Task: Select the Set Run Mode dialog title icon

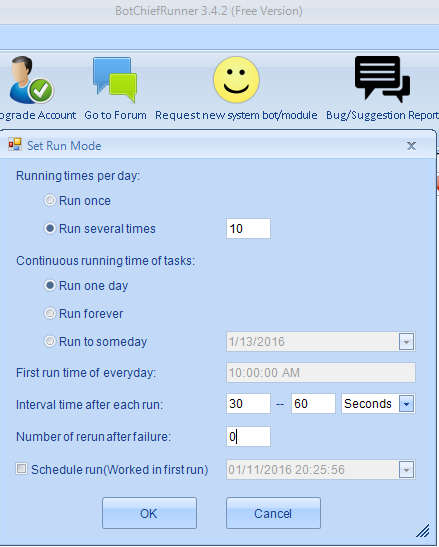Action: click(x=15, y=144)
